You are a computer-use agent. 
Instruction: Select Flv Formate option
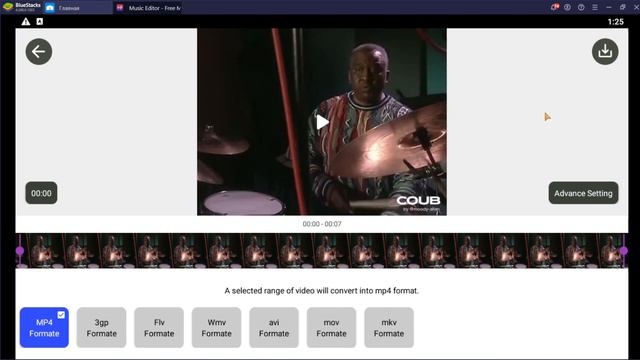point(159,328)
